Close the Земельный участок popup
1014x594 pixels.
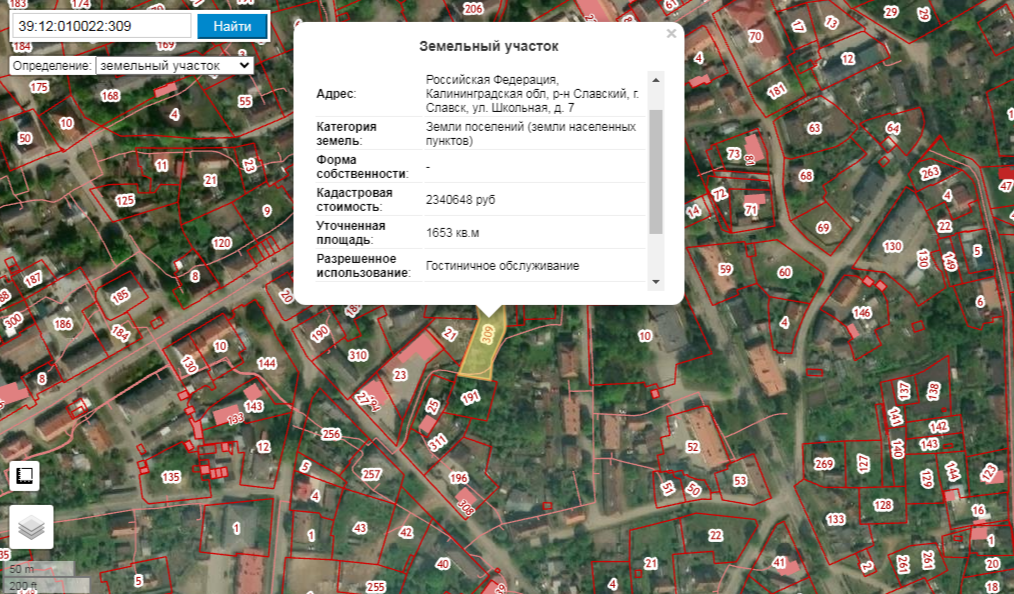(671, 34)
